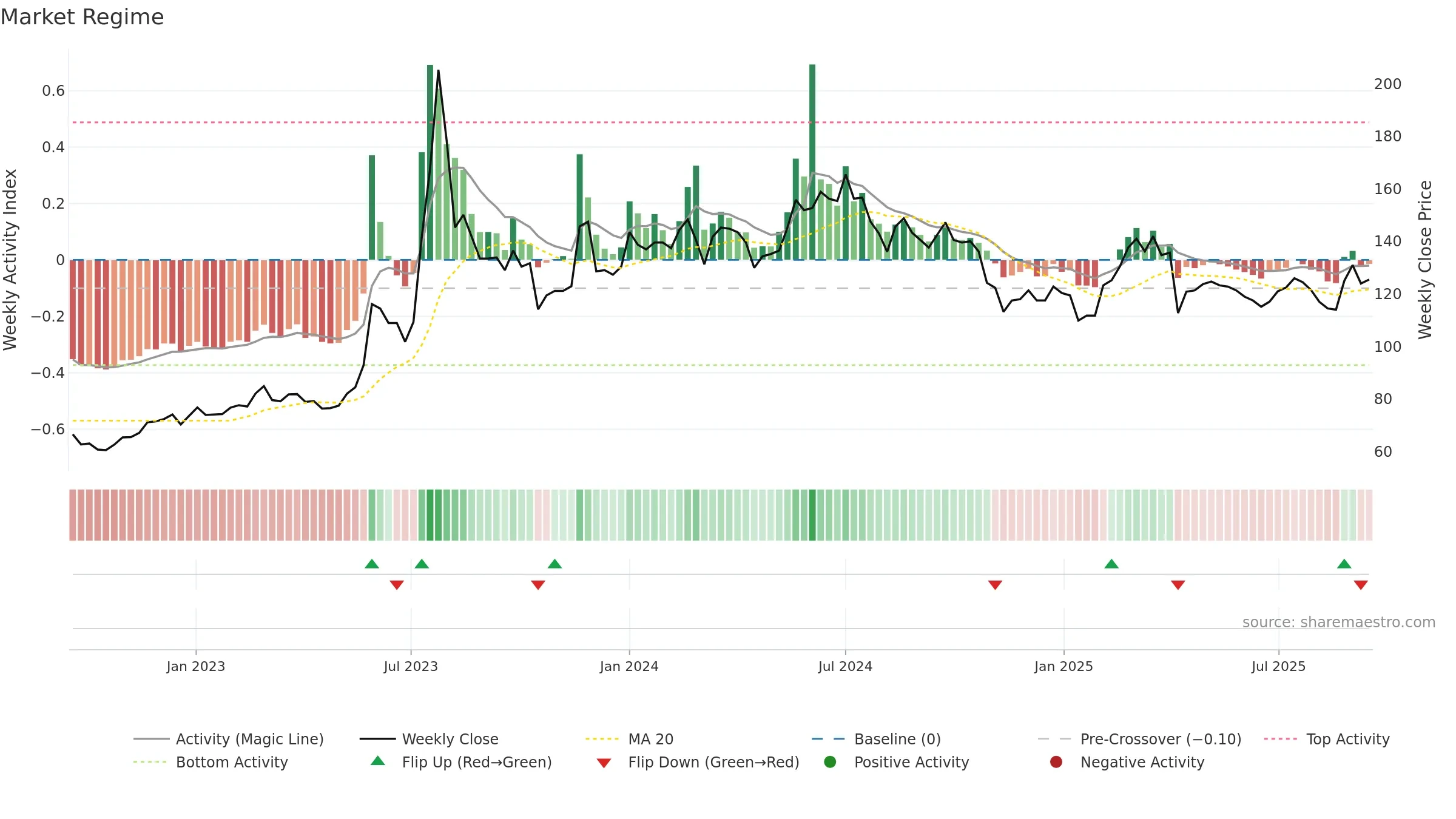Click the −0.4 tick on the left axis
The width and height of the screenshot is (1456, 819).
(x=48, y=372)
